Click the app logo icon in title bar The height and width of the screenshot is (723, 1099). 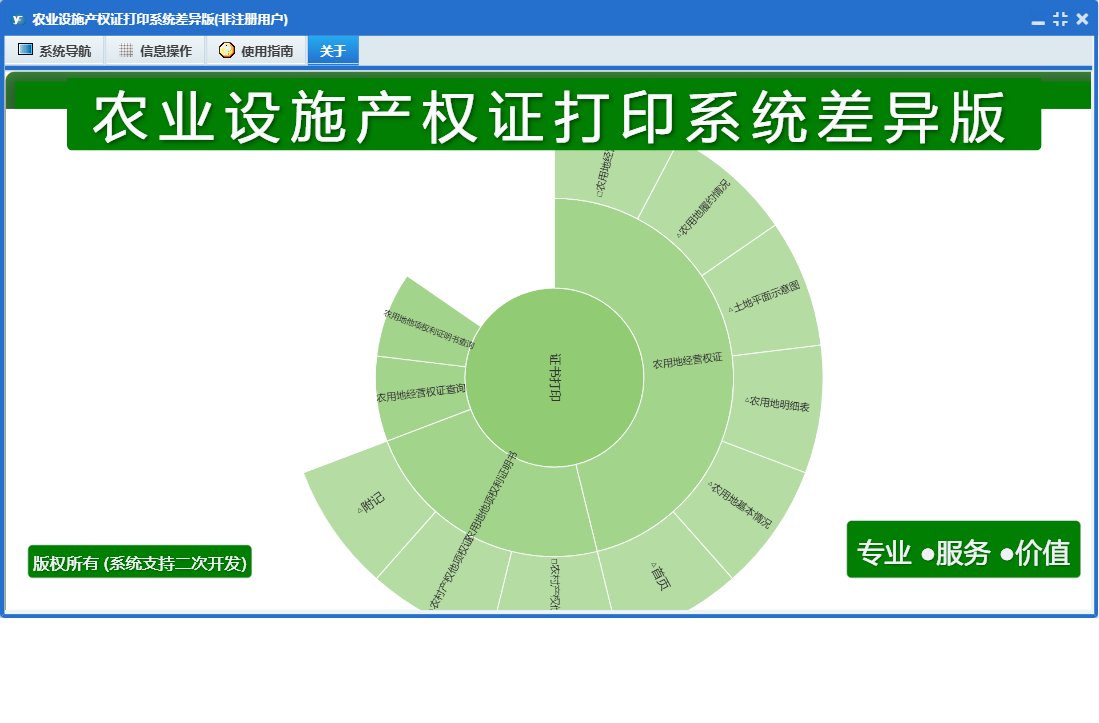17,19
